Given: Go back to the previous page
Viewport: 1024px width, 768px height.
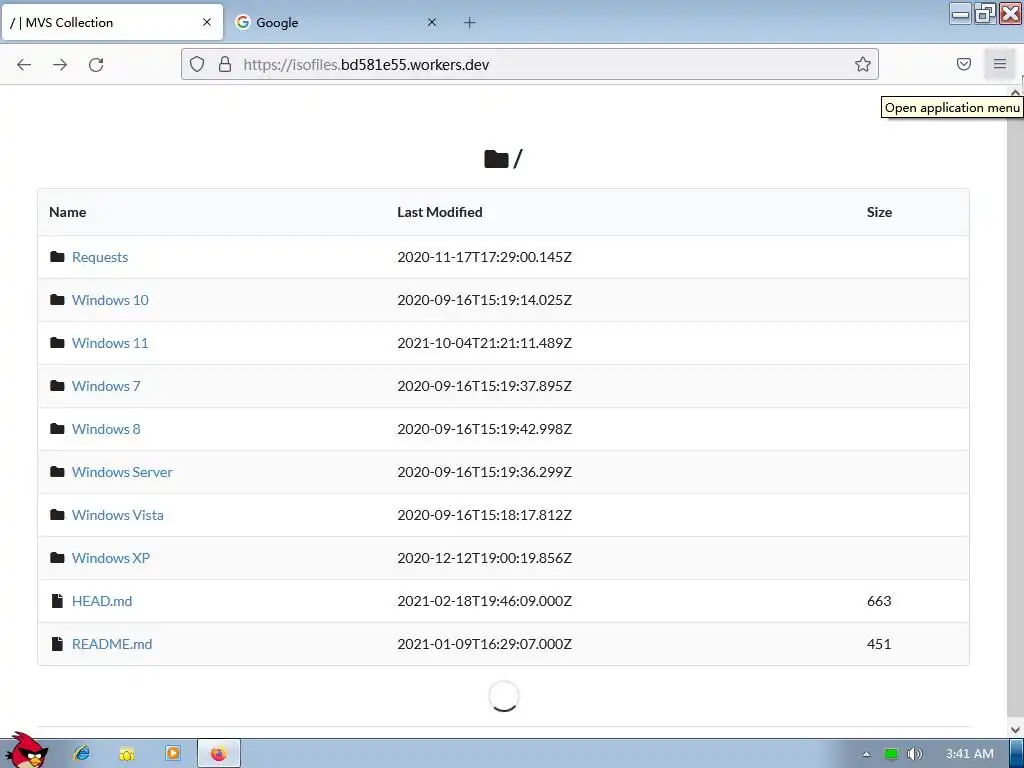Looking at the screenshot, I should click(x=24, y=65).
